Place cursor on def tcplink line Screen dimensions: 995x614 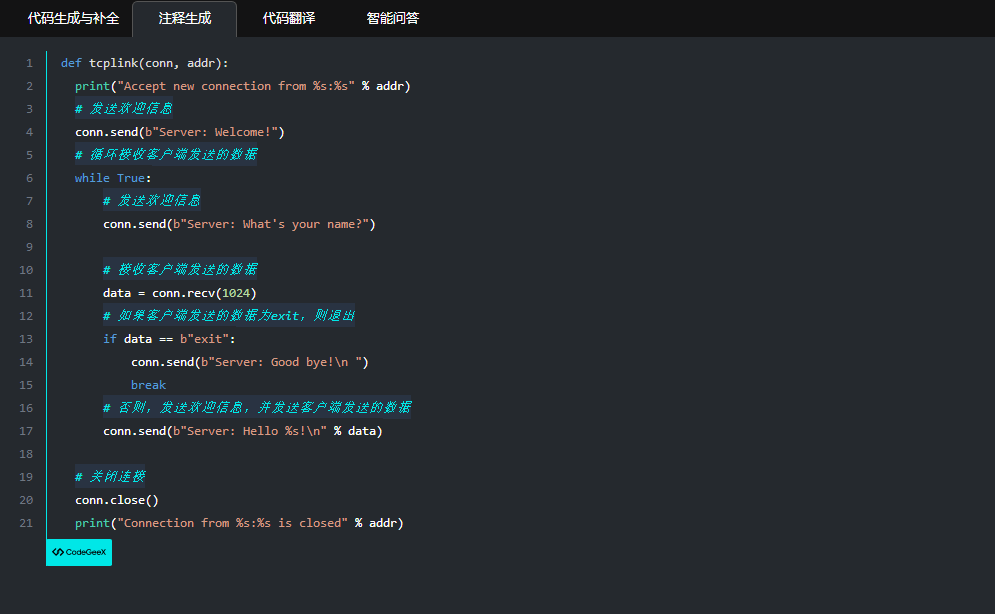point(144,63)
